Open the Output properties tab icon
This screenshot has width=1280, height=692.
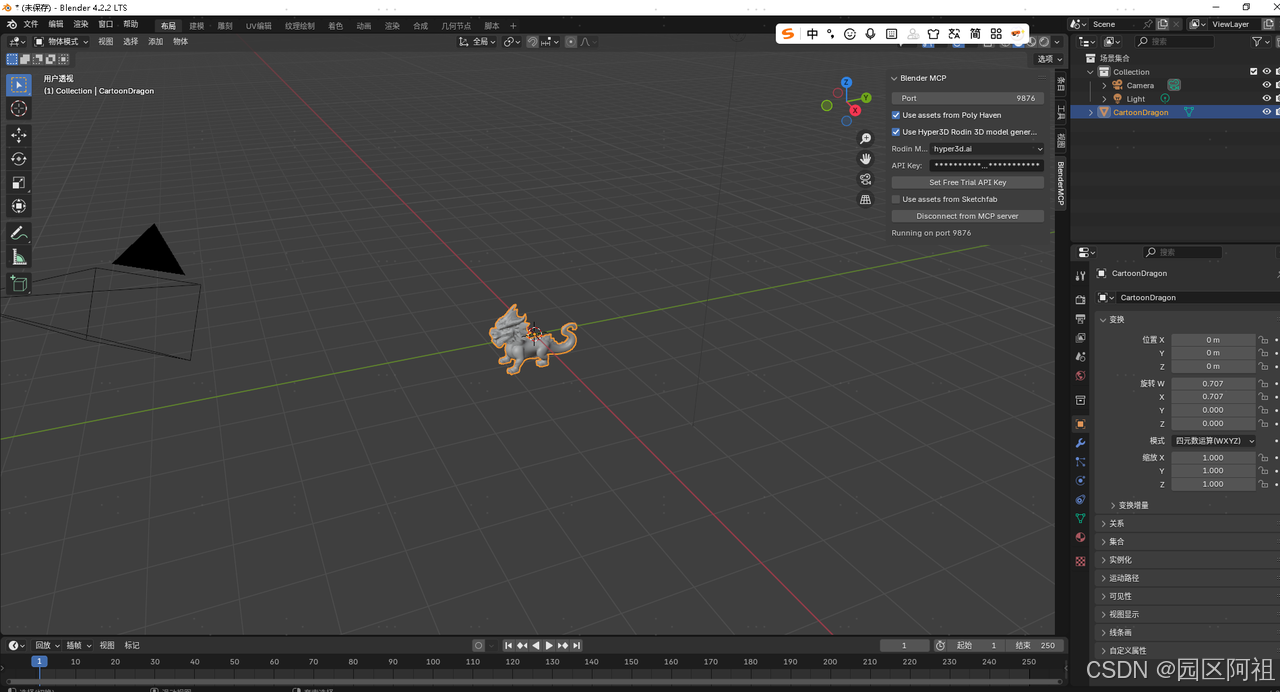click(x=1080, y=319)
